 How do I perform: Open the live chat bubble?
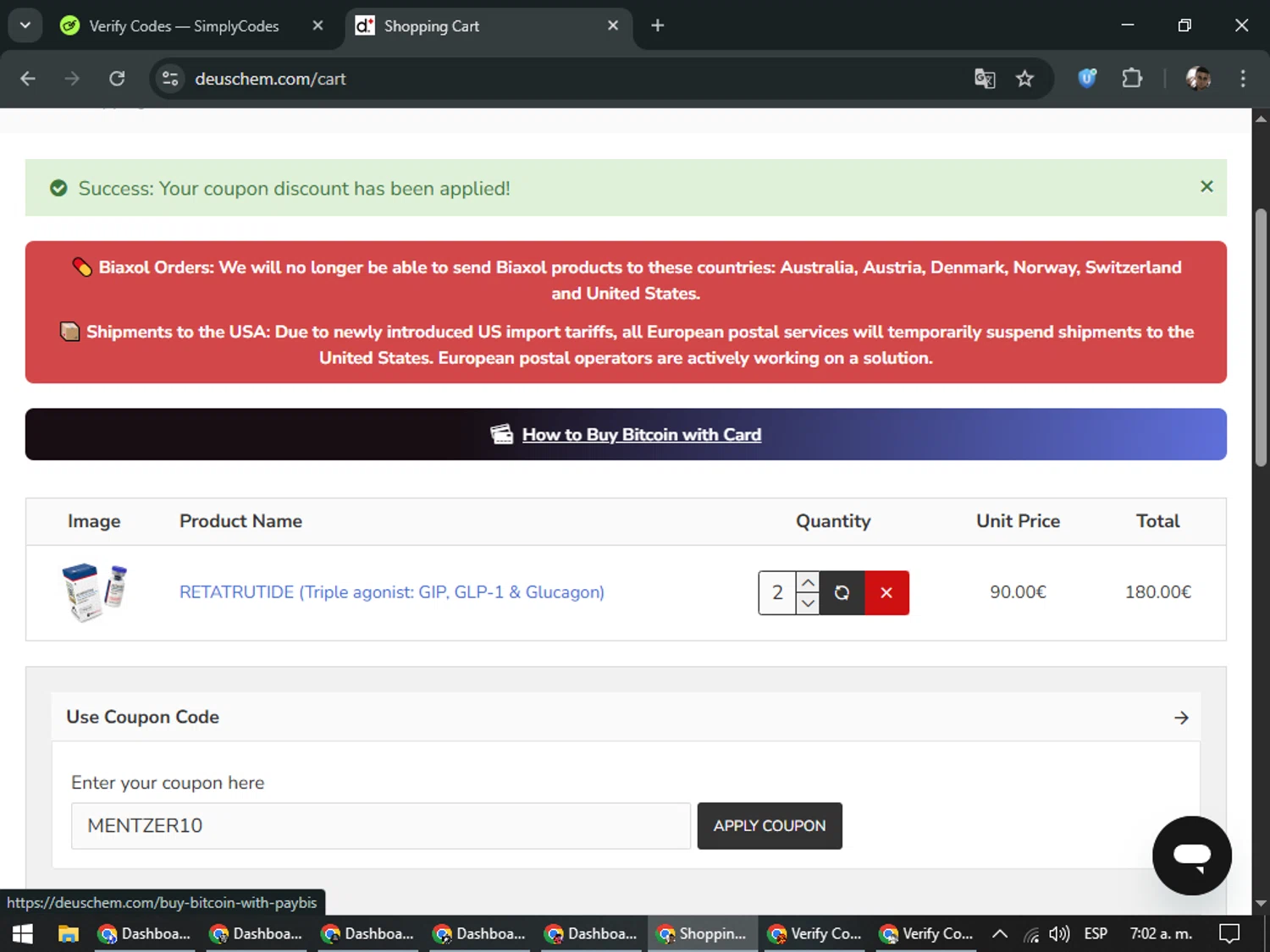click(x=1191, y=856)
